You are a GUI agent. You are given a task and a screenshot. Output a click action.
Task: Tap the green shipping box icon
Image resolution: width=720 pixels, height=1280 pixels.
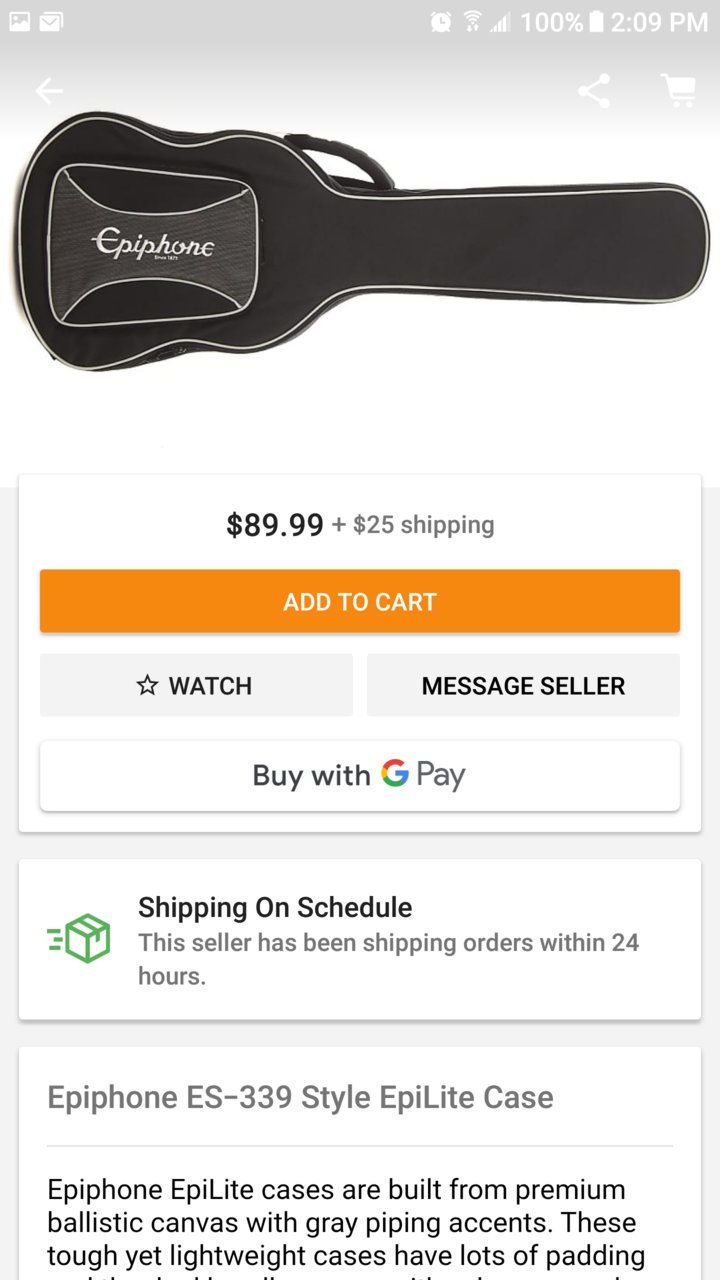pyautogui.click(x=80, y=938)
